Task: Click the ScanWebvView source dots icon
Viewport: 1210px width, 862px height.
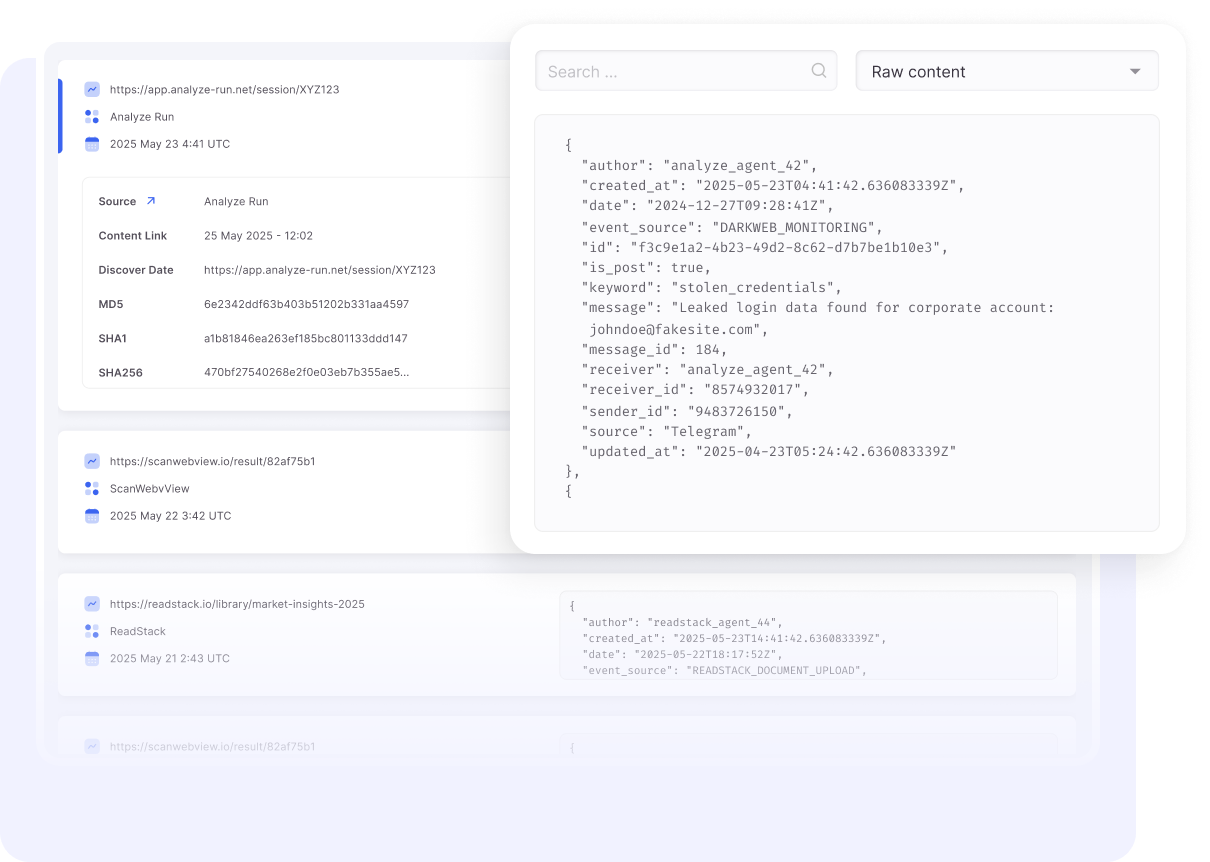Action: (x=92, y=489)
